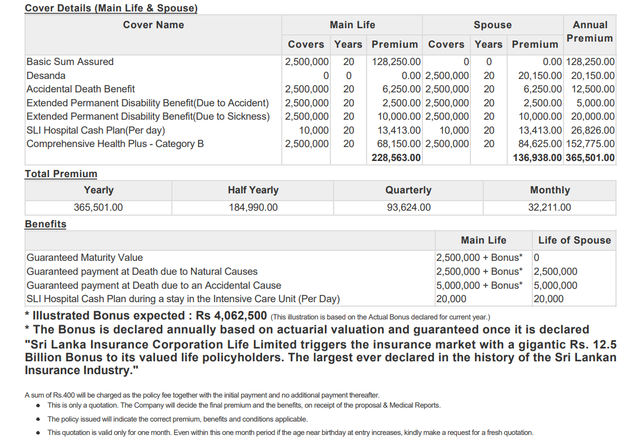Select 'Guaranteed payment at Death due to Natural Causes'

(x=142, y=271)
